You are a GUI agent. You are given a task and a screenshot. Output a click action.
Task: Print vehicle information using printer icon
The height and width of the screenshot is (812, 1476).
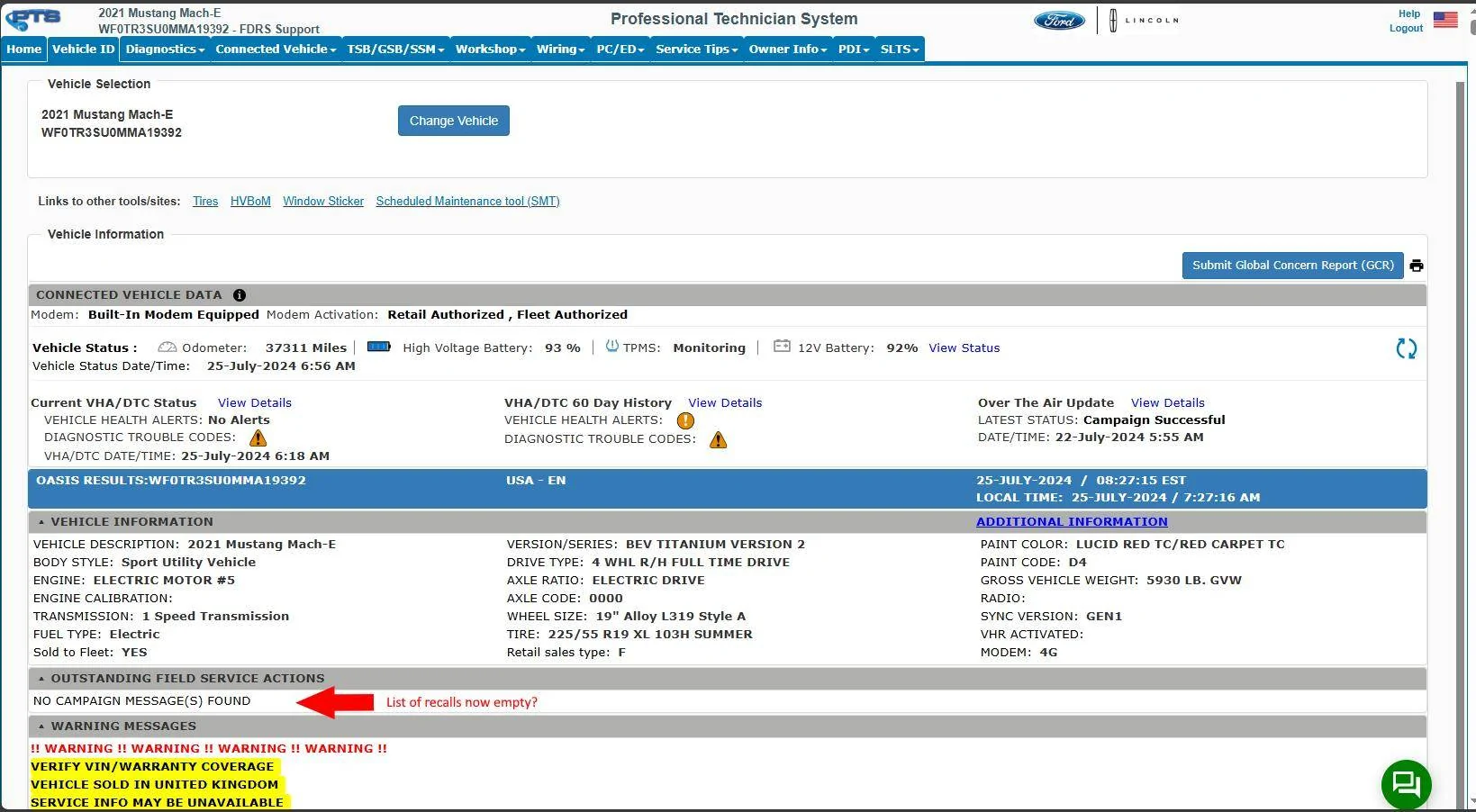pos(1417,266)
